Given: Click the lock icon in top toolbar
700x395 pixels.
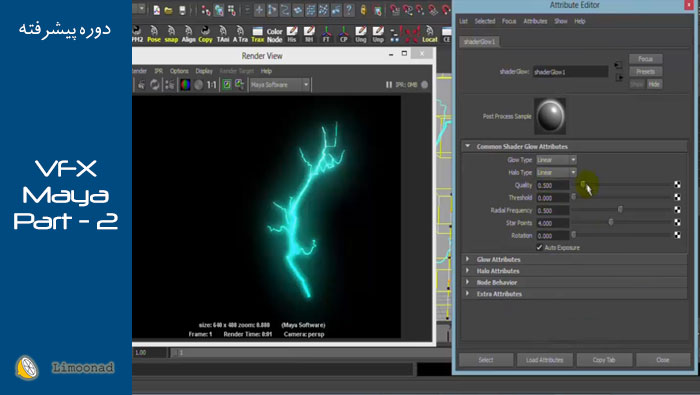Looking at the screenshot, I should [363, 10].
